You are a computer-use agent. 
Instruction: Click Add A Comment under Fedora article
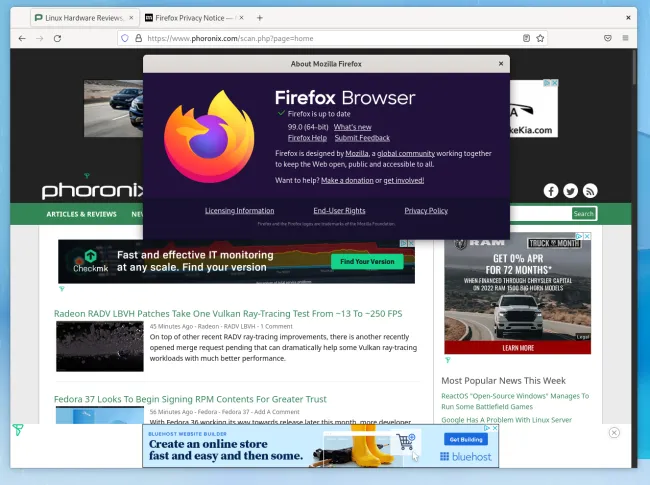[276, 412]
